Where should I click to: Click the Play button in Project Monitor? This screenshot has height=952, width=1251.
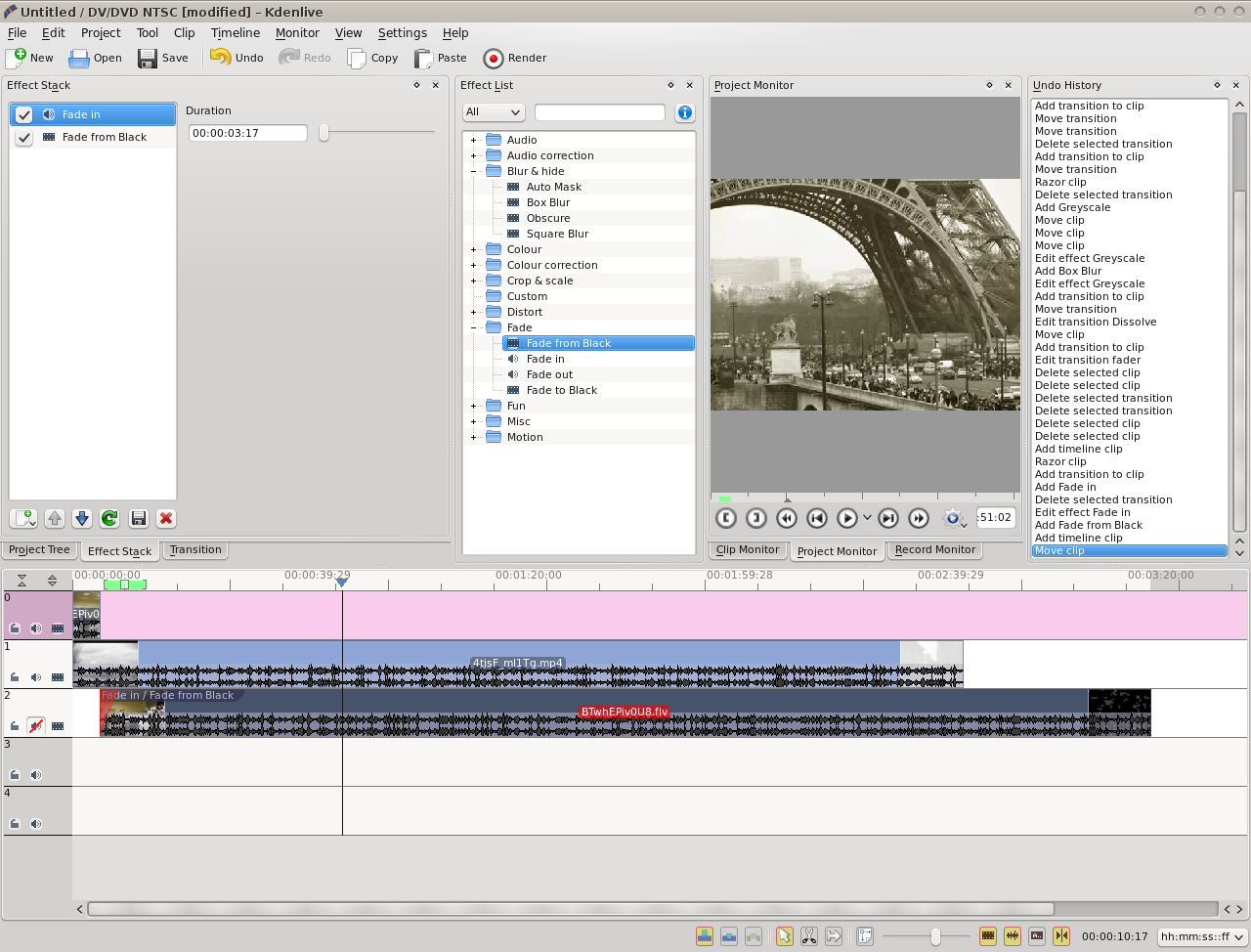tap(846, 518)
